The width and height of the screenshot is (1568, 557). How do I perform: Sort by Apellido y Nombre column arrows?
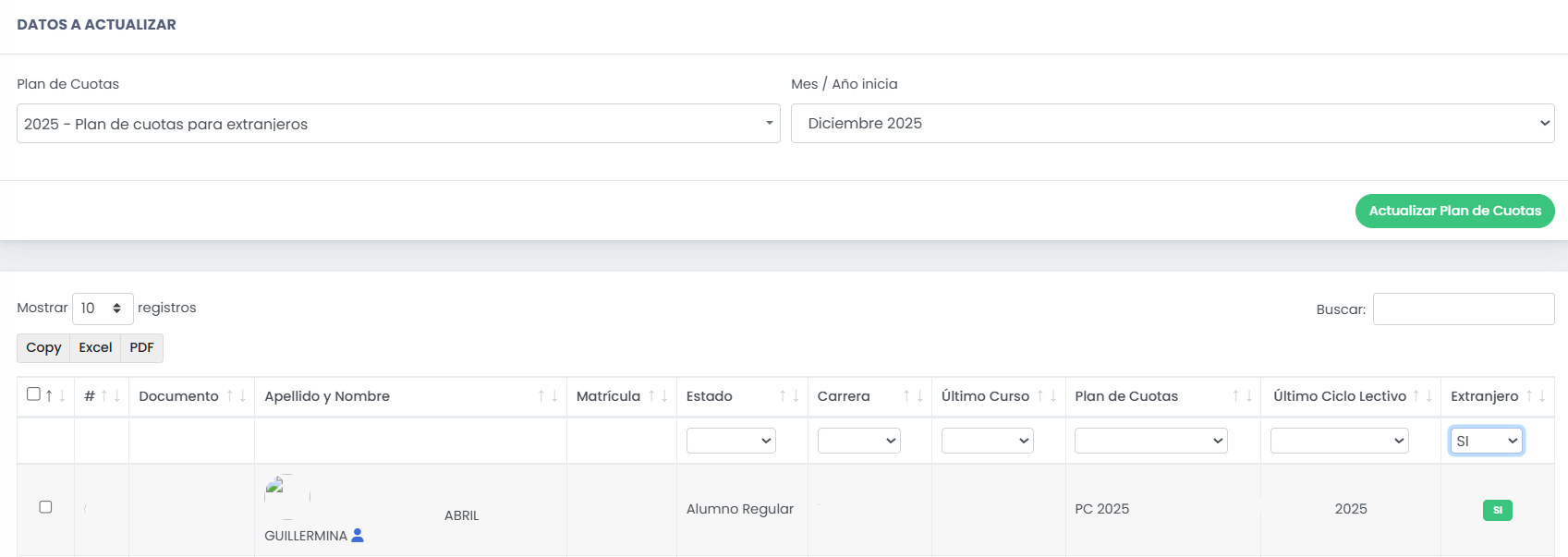coord(547,396)
